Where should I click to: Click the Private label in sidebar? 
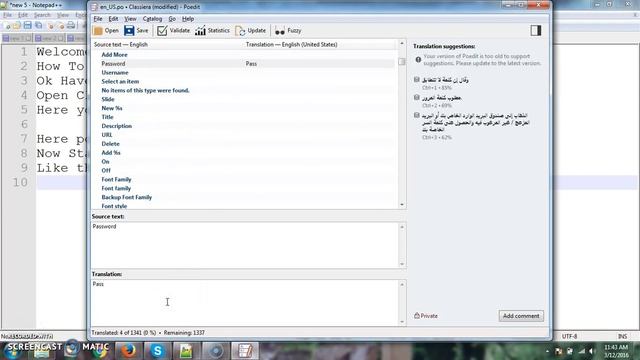point(426,316)
